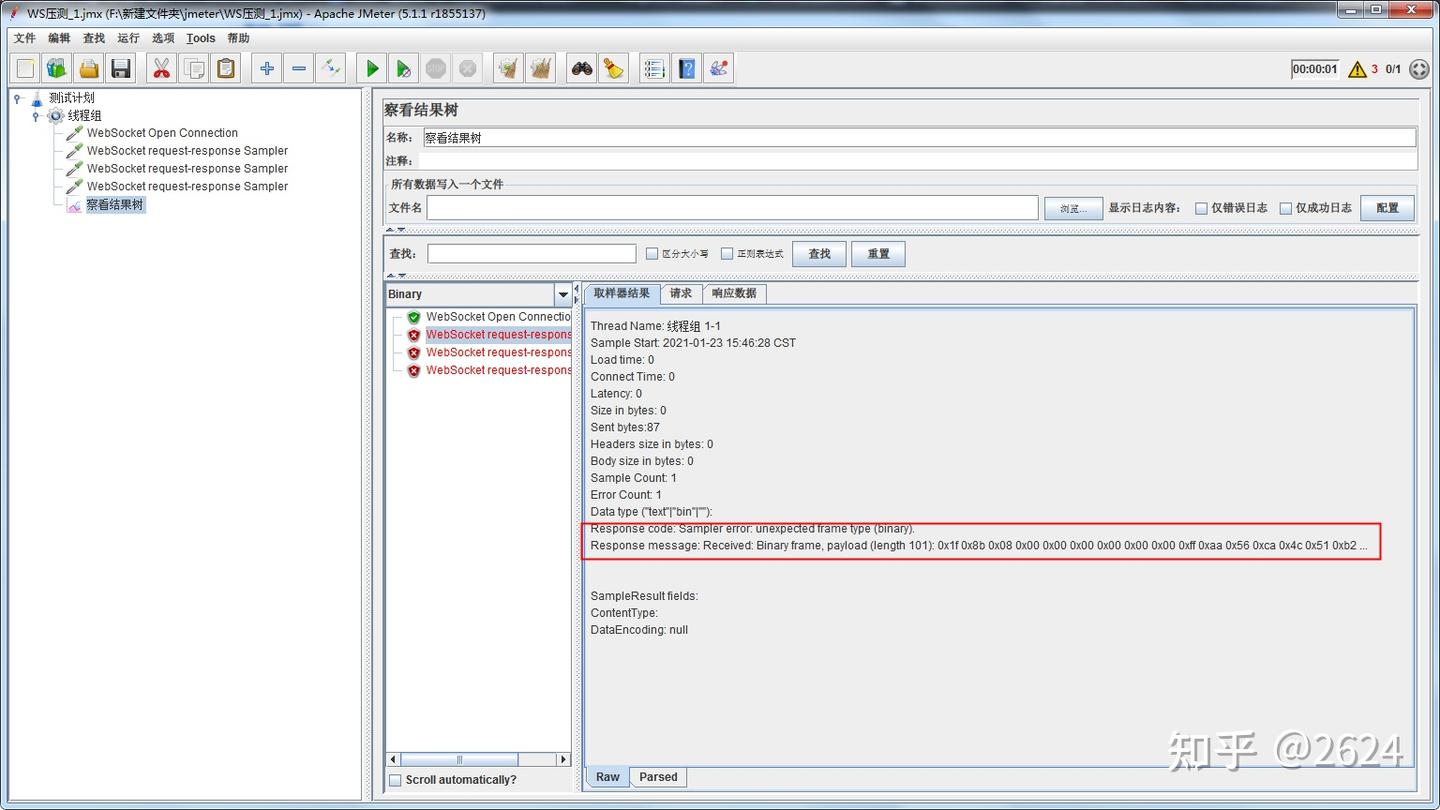This screenshot has height=810, width=1440.
Task: Clear all results with double broom icon
Action: pyautogui.click(x=541, y=69)
